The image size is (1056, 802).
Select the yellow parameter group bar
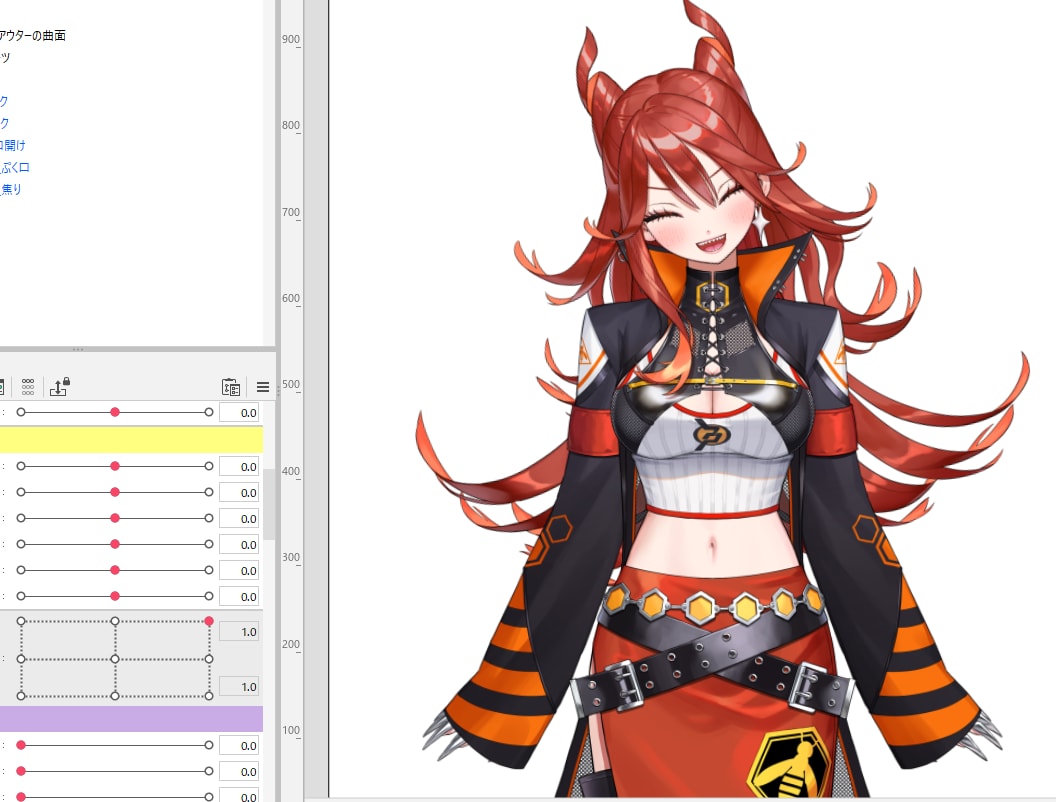pyautogui.click(x=131, y=440)
